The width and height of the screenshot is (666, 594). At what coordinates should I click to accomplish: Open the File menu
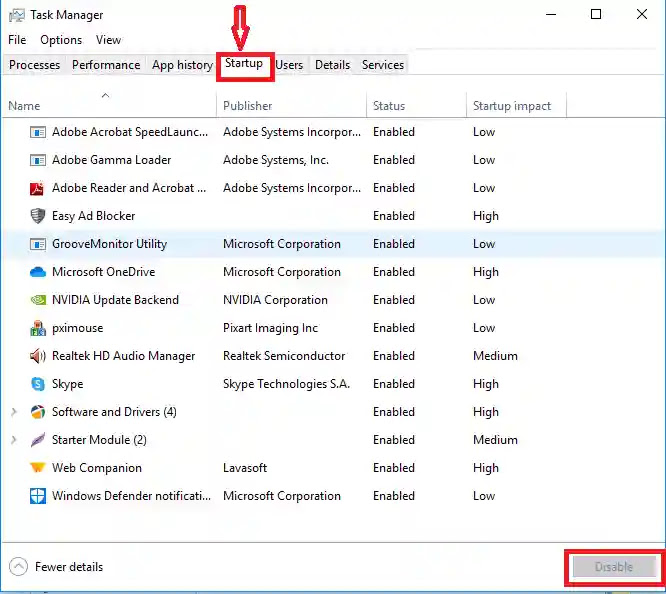coord(17,40)
